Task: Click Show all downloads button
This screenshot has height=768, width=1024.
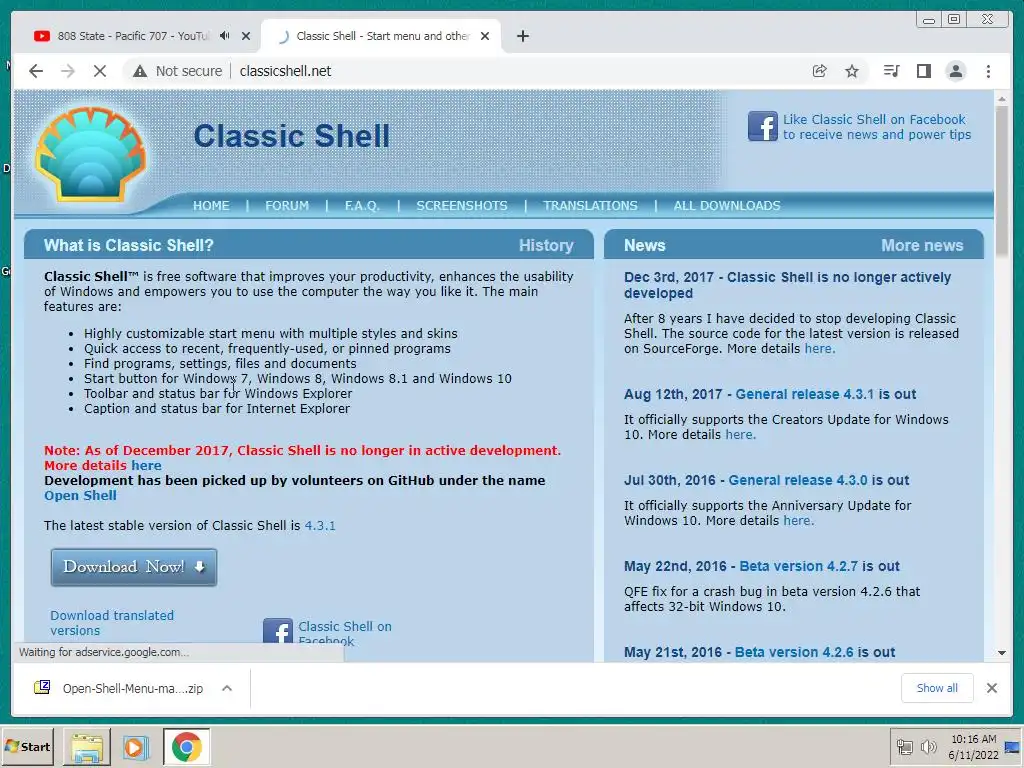Action: click(x=937, y=688)
